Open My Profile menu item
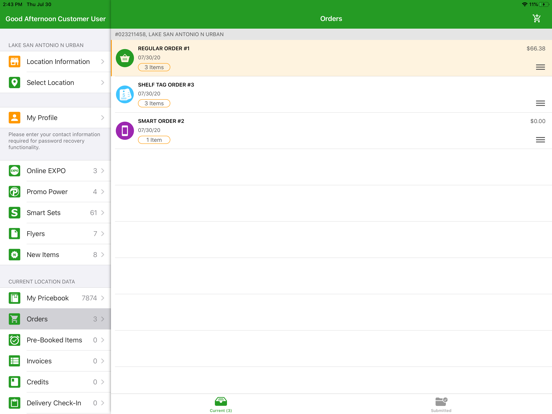552x414 pixels. point(55,118)
